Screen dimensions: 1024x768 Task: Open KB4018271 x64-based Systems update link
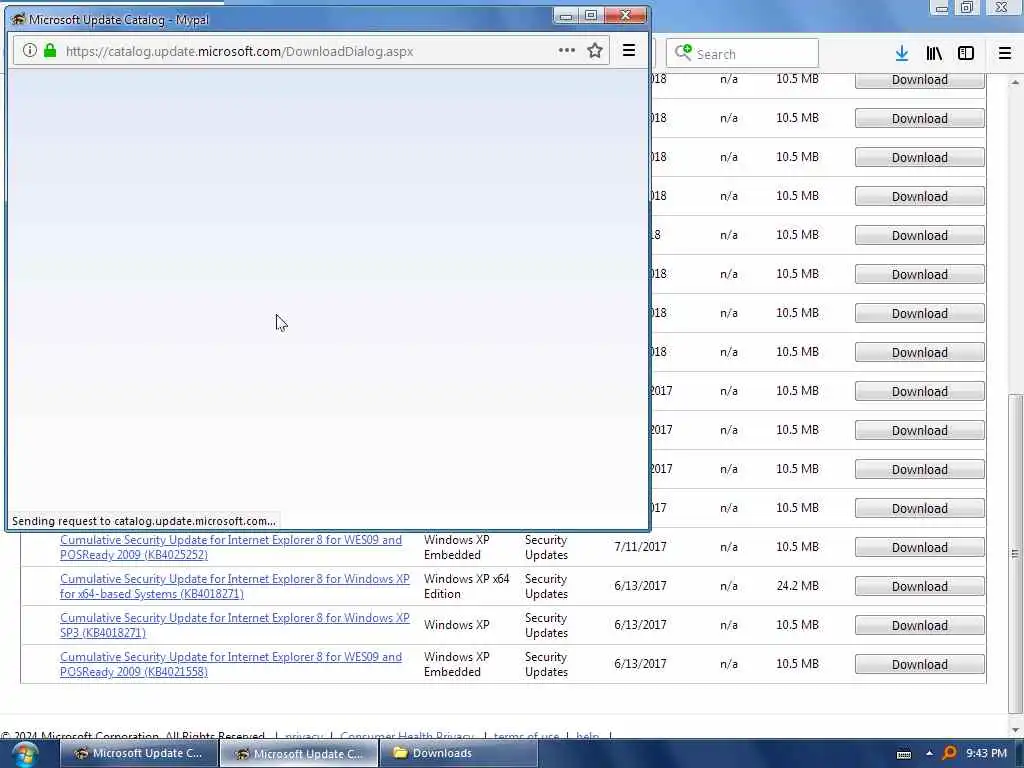tap(234, 586)
